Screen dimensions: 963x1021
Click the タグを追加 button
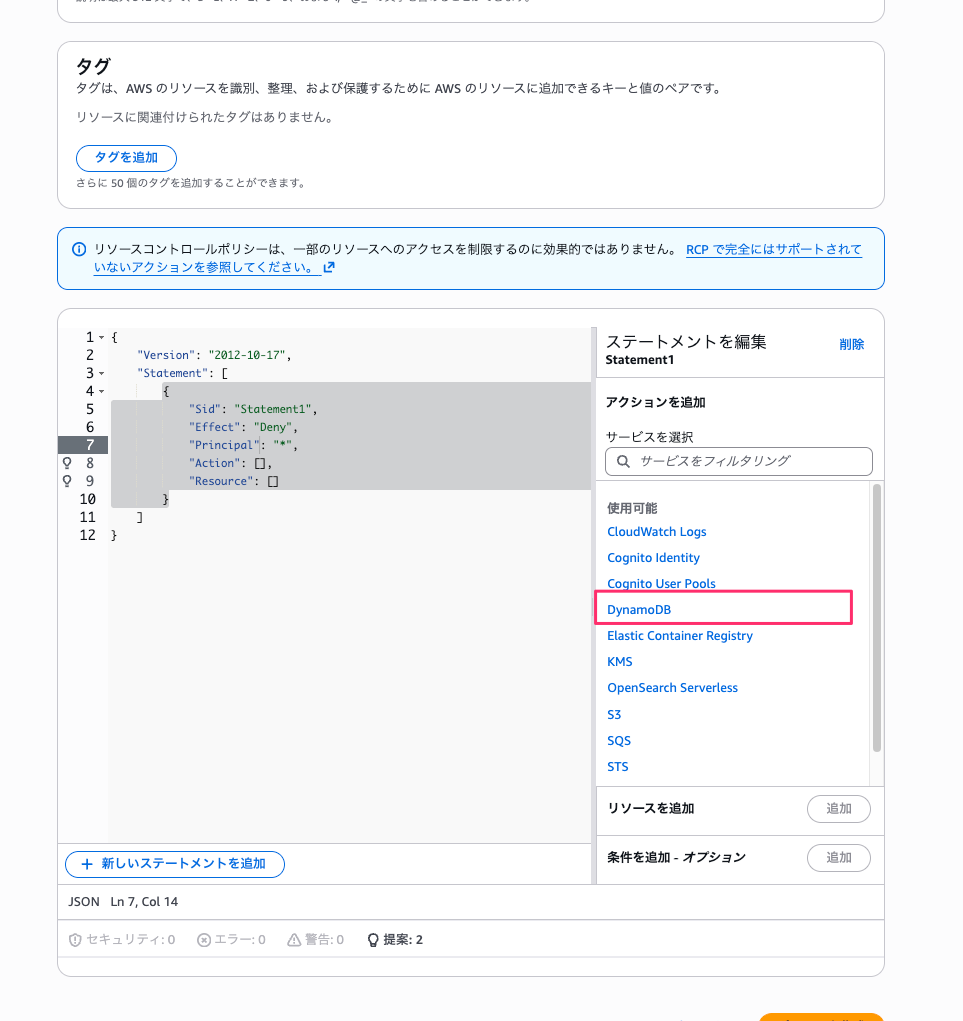coord(126,158)
